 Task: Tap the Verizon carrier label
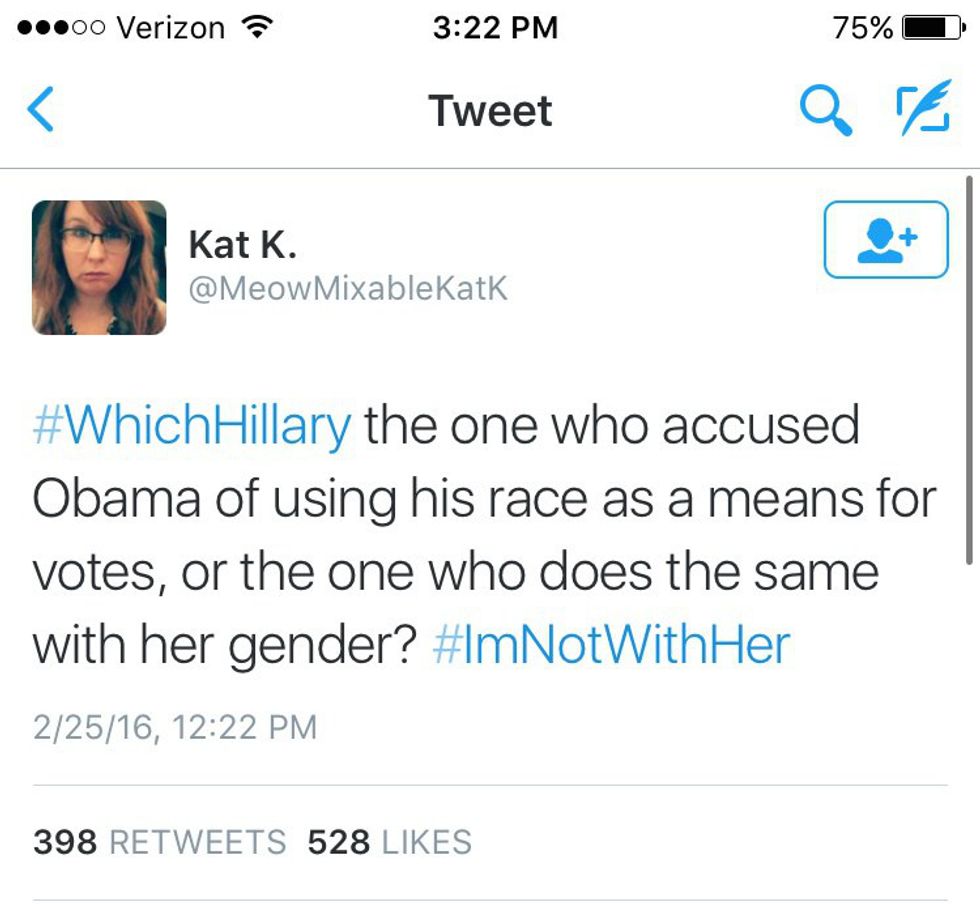coord(170,28)
